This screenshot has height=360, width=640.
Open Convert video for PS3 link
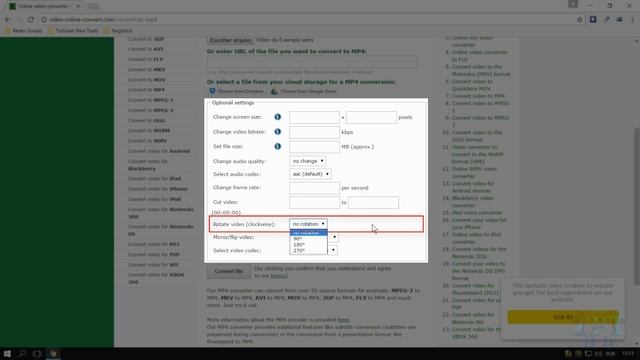[154, 244]
